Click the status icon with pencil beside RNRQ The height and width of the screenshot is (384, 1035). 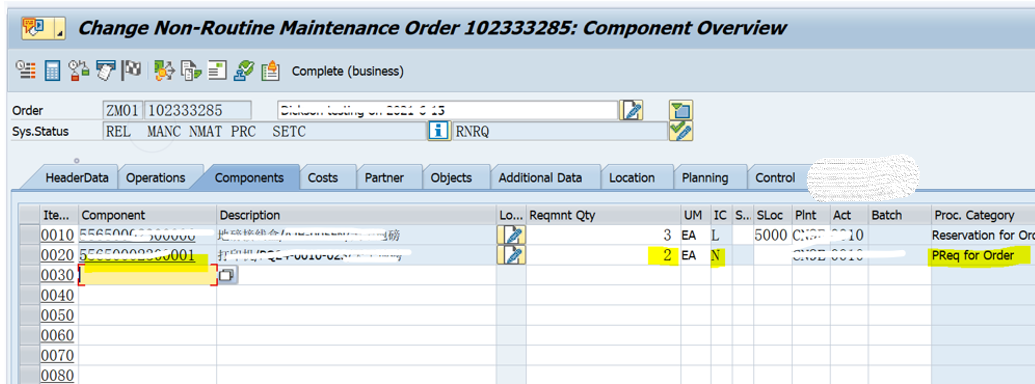click(x=680, y=131)
